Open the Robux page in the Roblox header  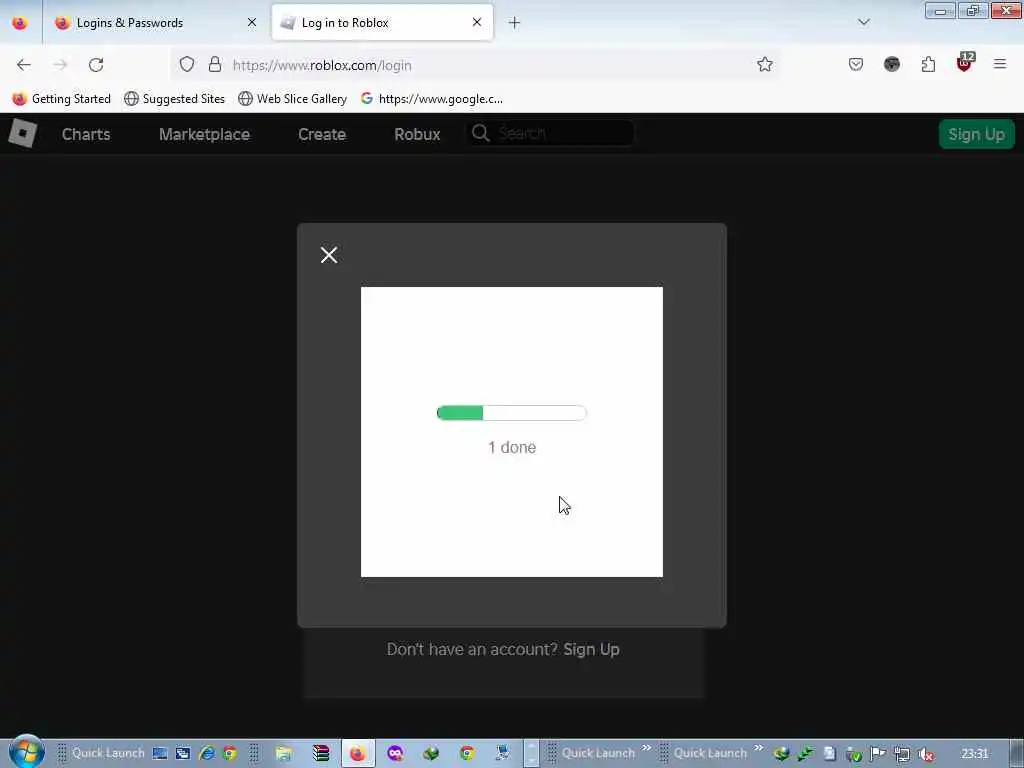point(417,134)
